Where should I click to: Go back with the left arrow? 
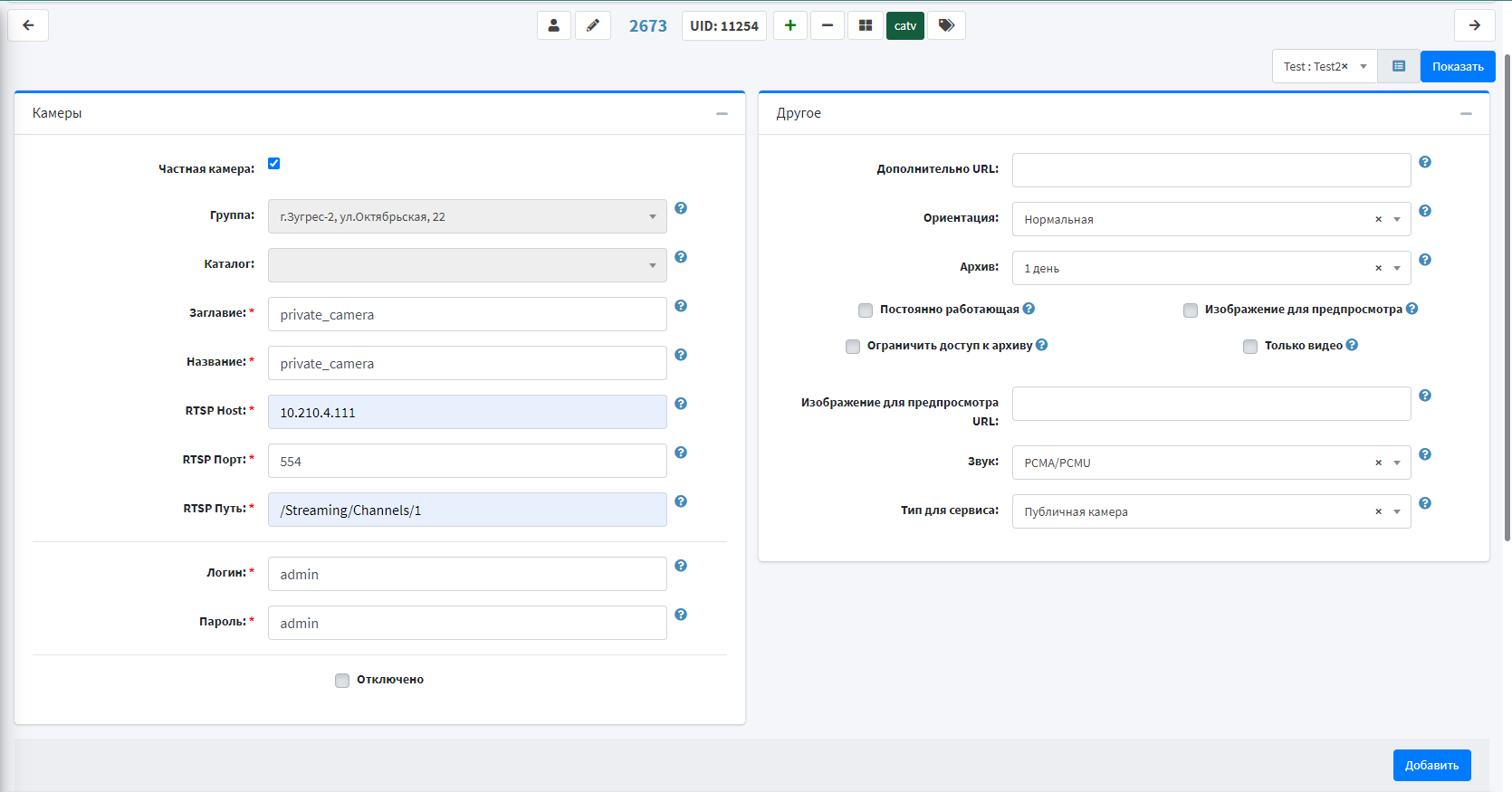28,25
